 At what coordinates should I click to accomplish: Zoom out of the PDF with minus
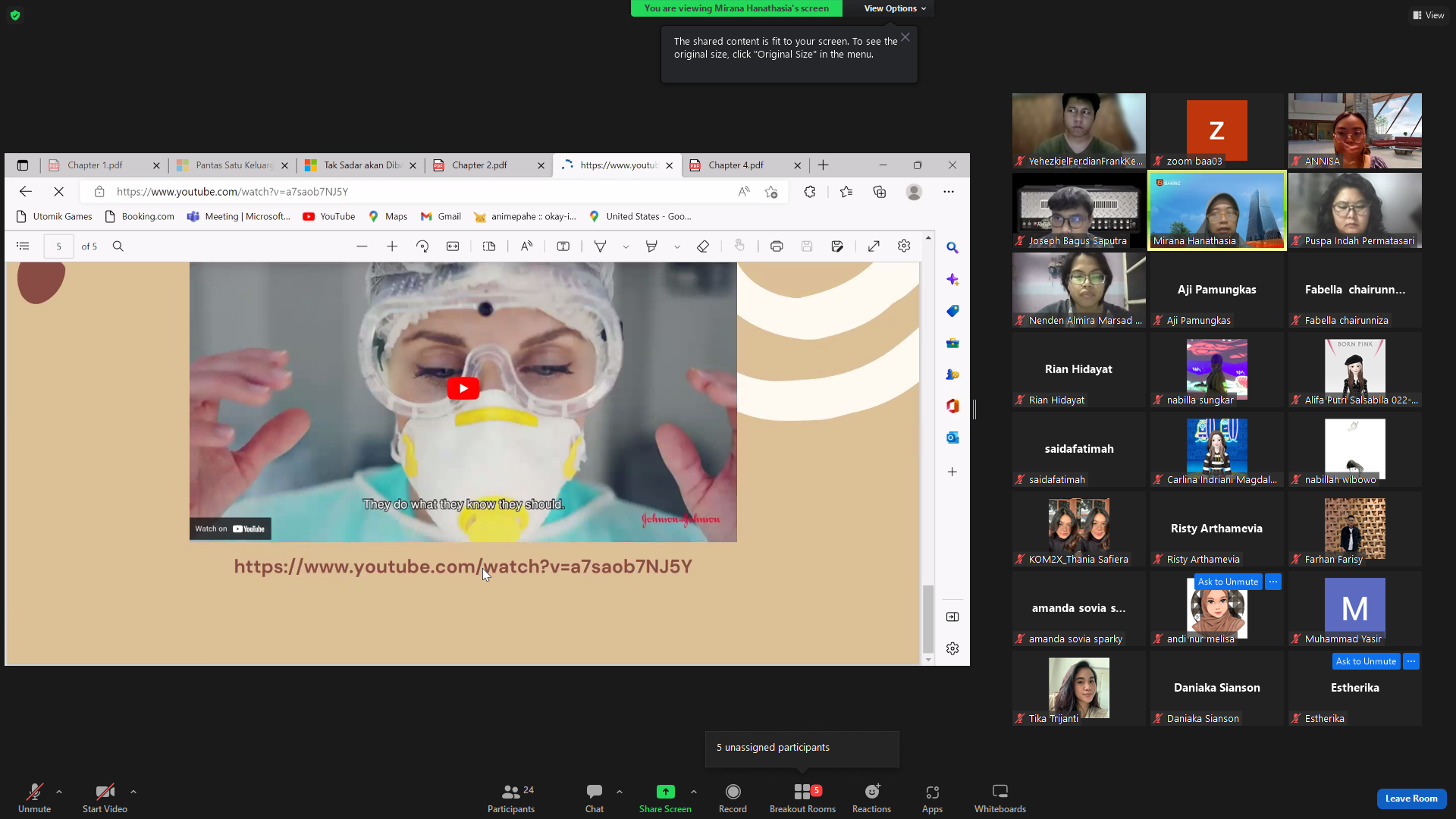[362, 246]
